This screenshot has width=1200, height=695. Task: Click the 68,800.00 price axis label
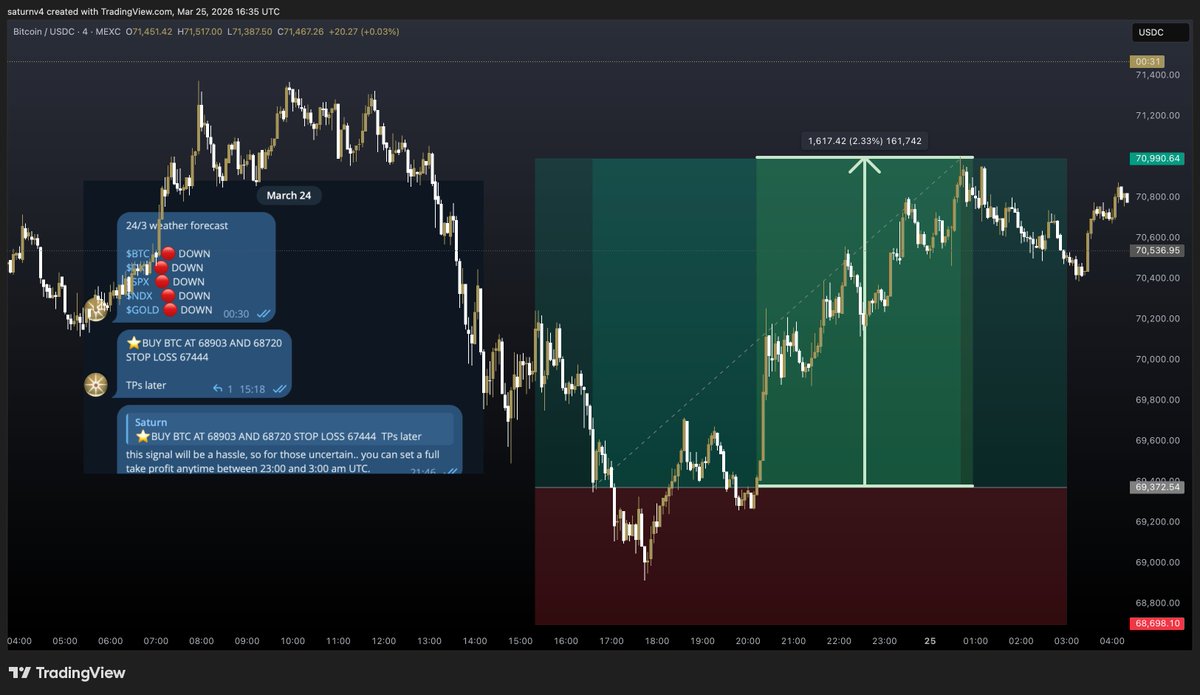pyautogui.click(x=1157, y=603)
